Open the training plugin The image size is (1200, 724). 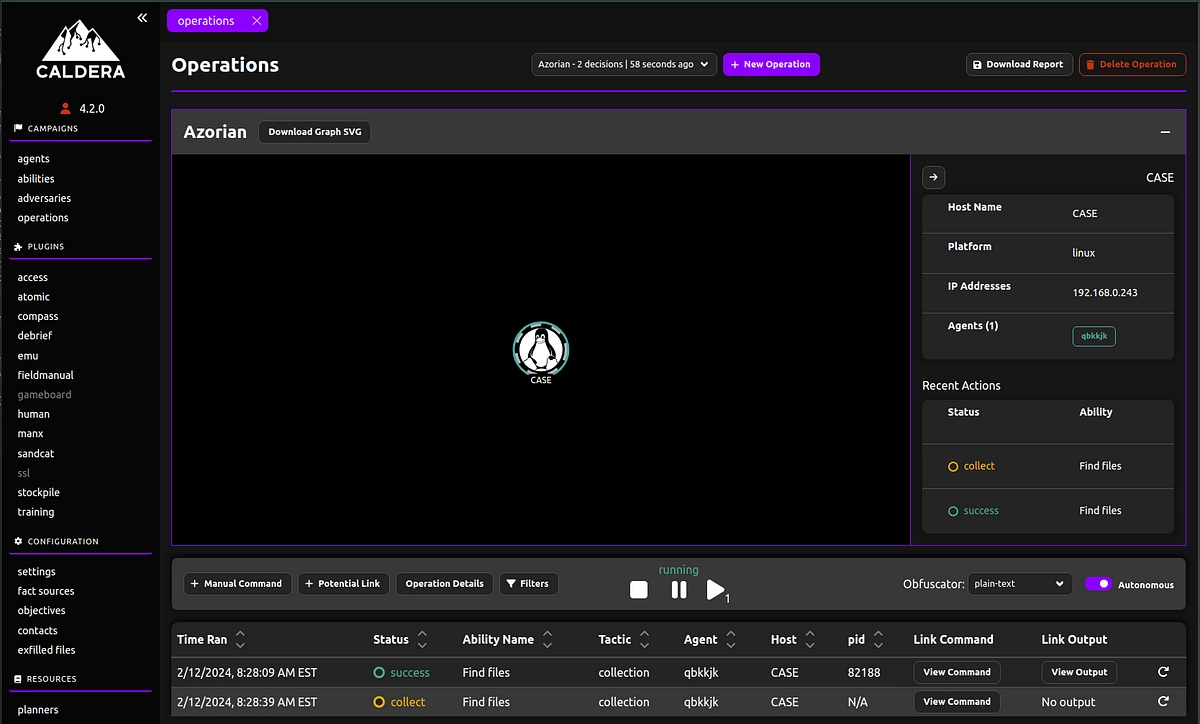point(35,512)
